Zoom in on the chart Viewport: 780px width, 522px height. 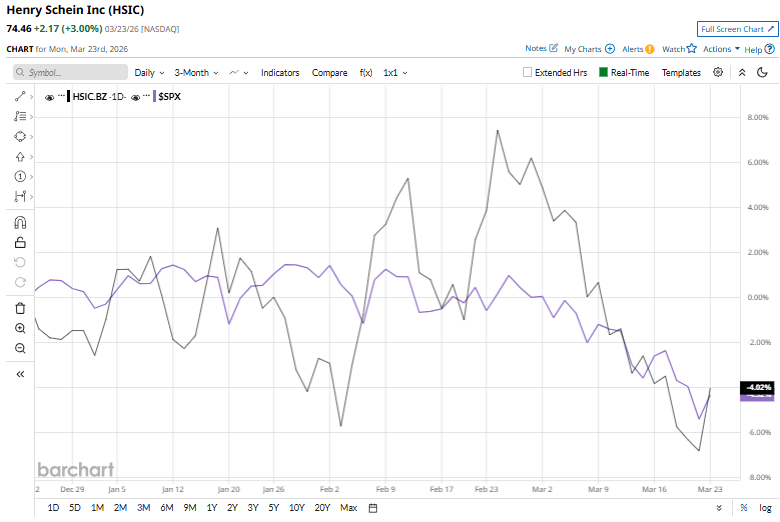tap(20, 328)
